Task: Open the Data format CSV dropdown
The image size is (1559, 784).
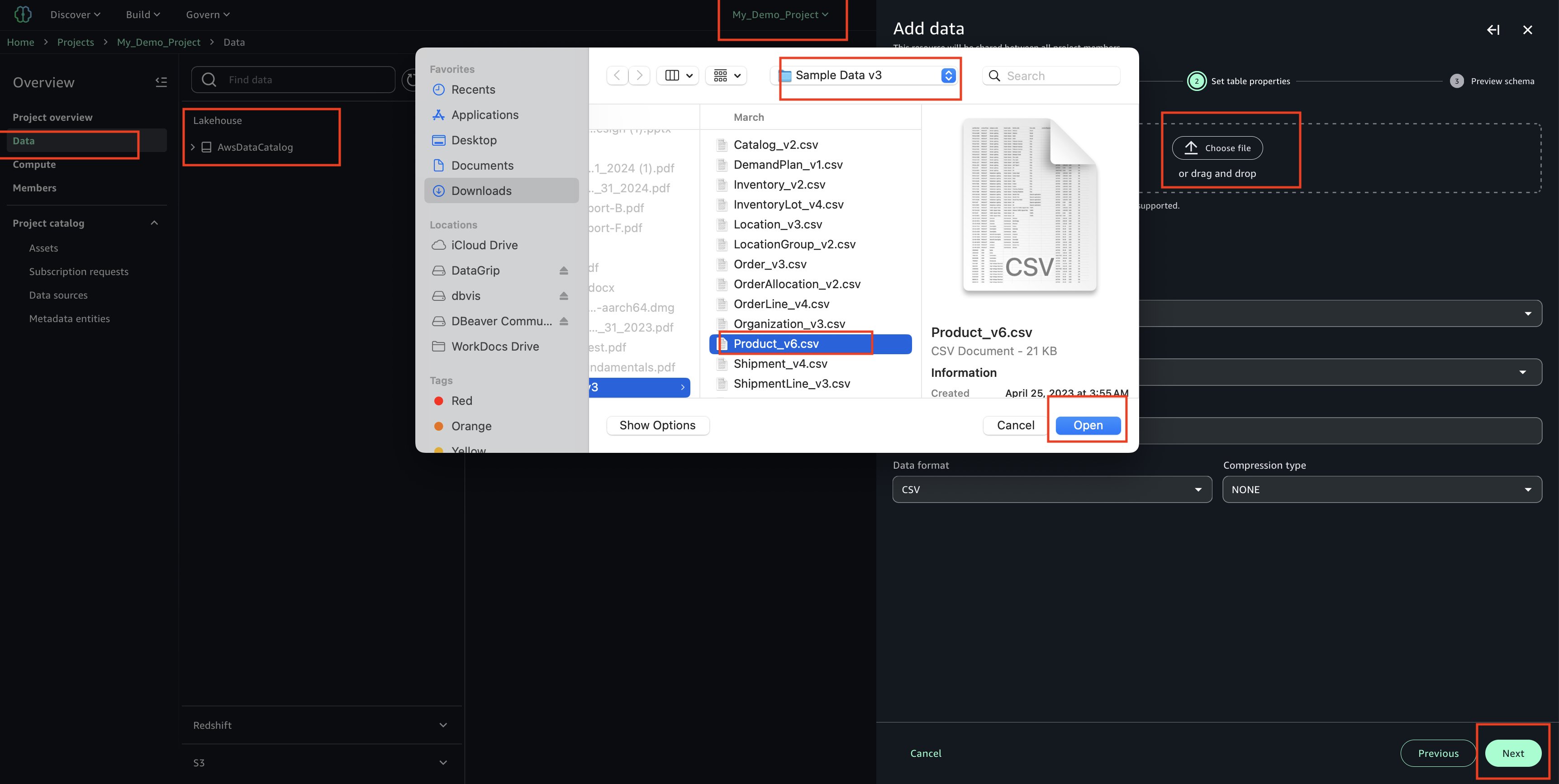Action: pyautogui.click(x=1052, y=489)
